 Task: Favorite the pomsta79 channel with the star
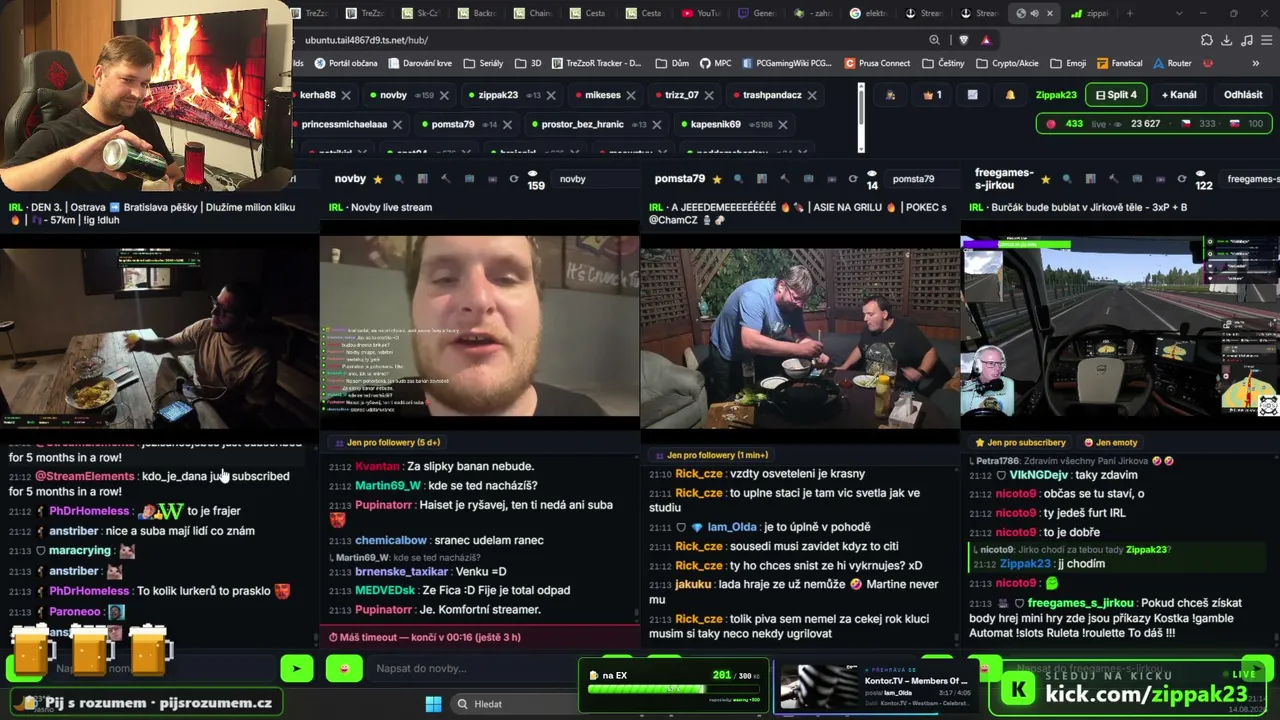pos(717,179)
